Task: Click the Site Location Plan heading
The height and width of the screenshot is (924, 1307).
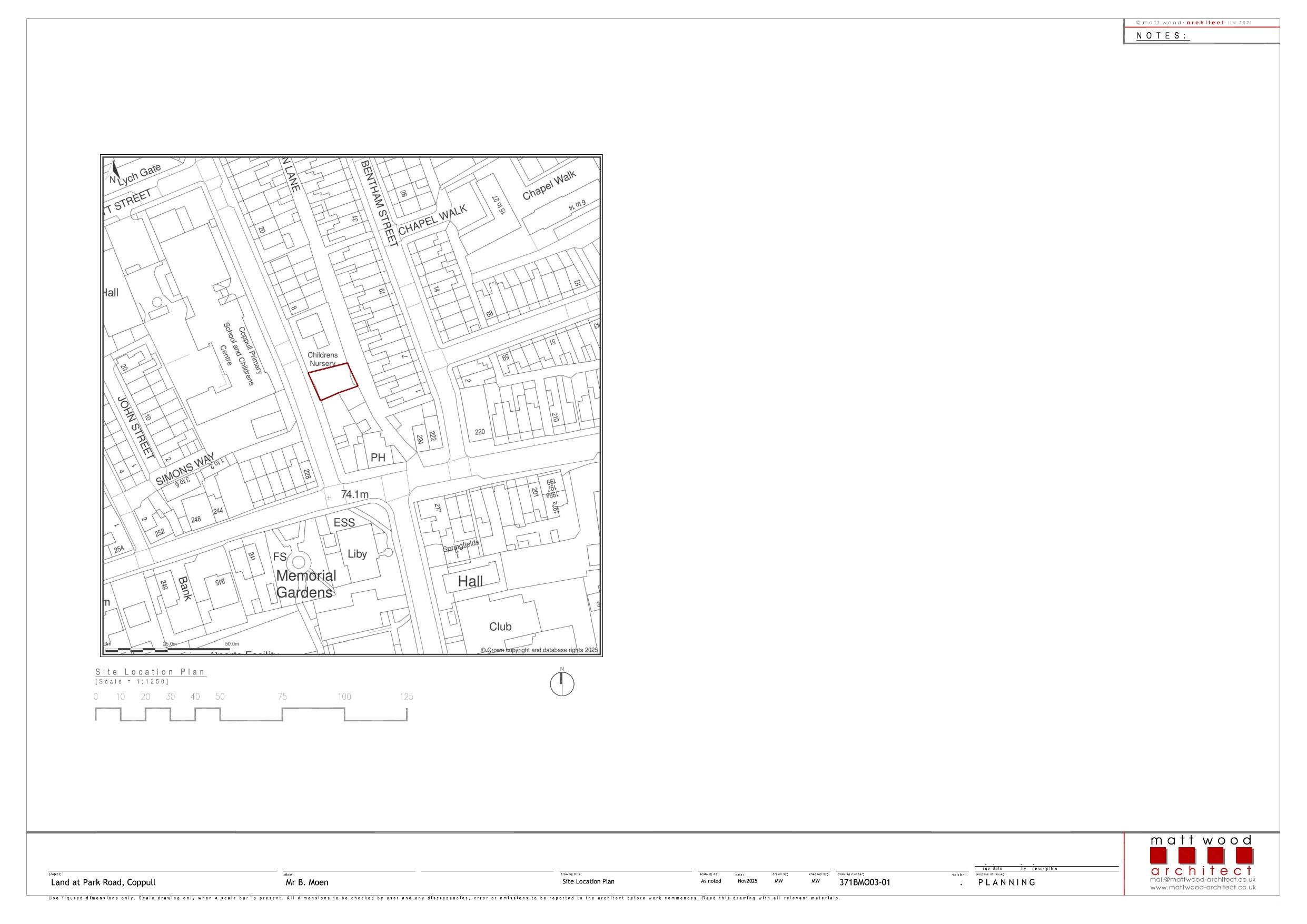Action: 151,672
